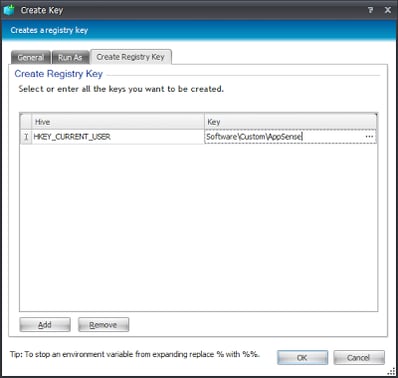The height and width of the screenshot is (378, 398).
Task: Open help with the question mark button
Action: click(x=370, y=10)
